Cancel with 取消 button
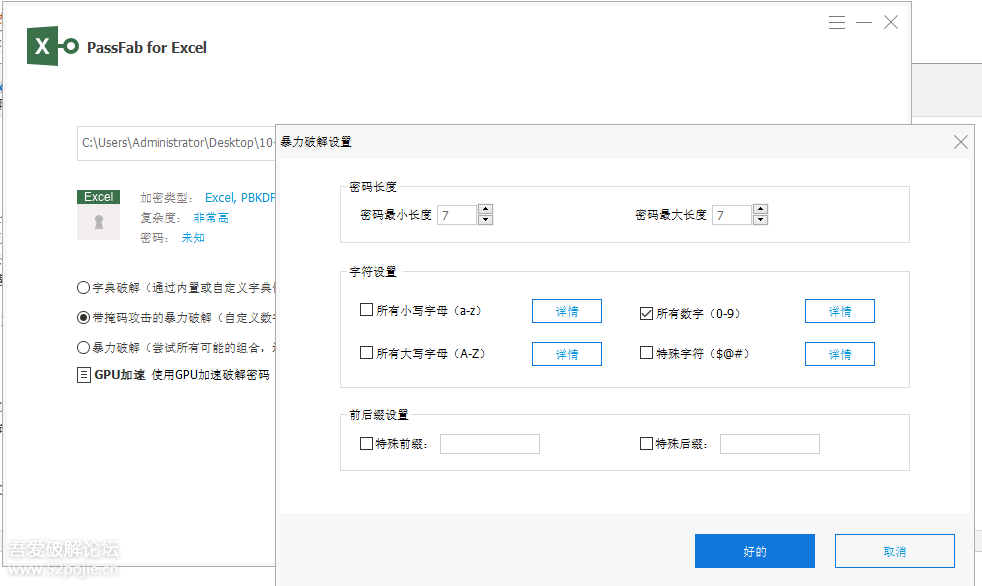Viewport: 982px width, 586px height. pyautogui.click(x=894, y=551)
